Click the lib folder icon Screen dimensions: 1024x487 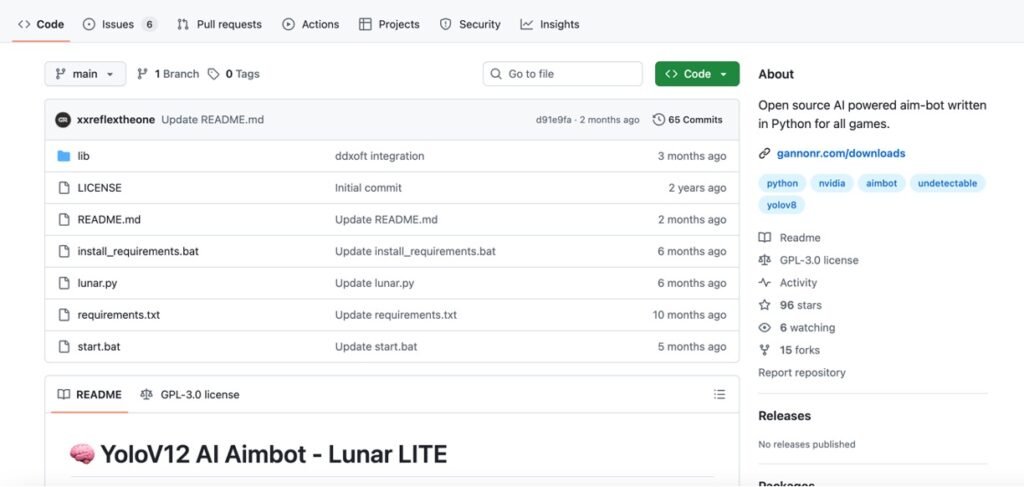(x=64, y=156)
